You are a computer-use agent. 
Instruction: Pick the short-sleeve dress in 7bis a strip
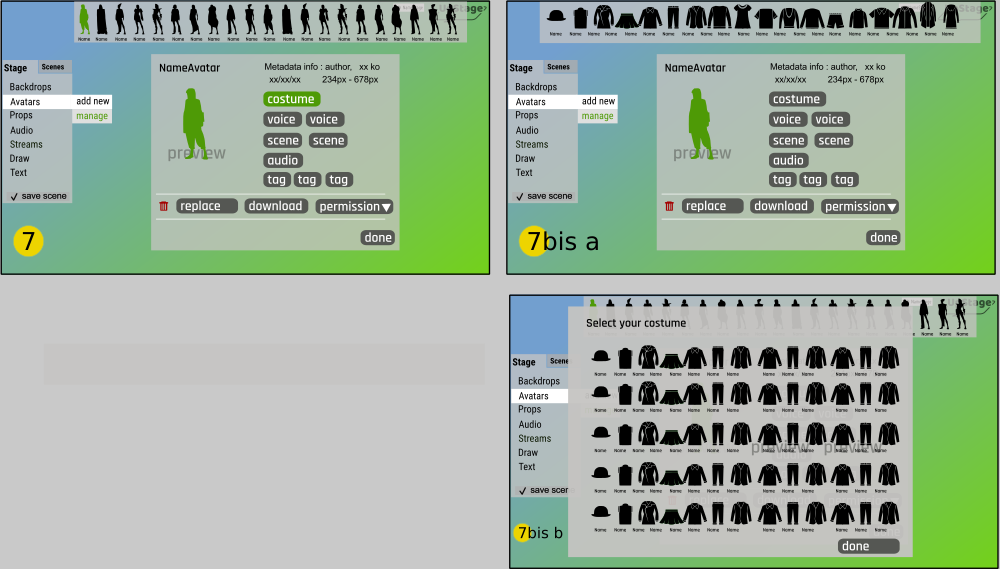coord(743,17)
